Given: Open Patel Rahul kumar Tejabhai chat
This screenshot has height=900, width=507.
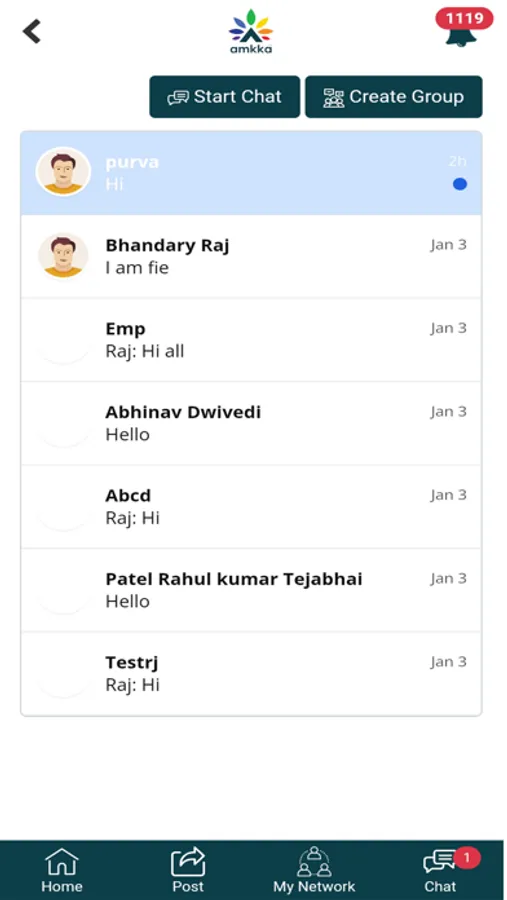Looking at the screenshot, I should (x=251, y=590).
